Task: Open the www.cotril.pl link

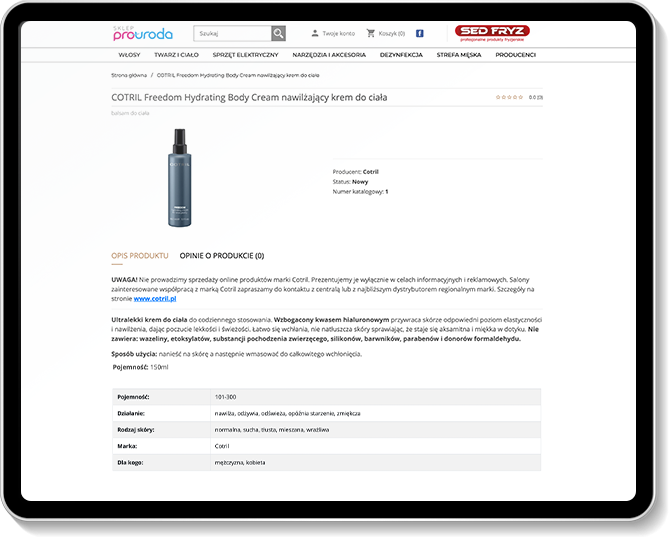Action: [155, 298]
